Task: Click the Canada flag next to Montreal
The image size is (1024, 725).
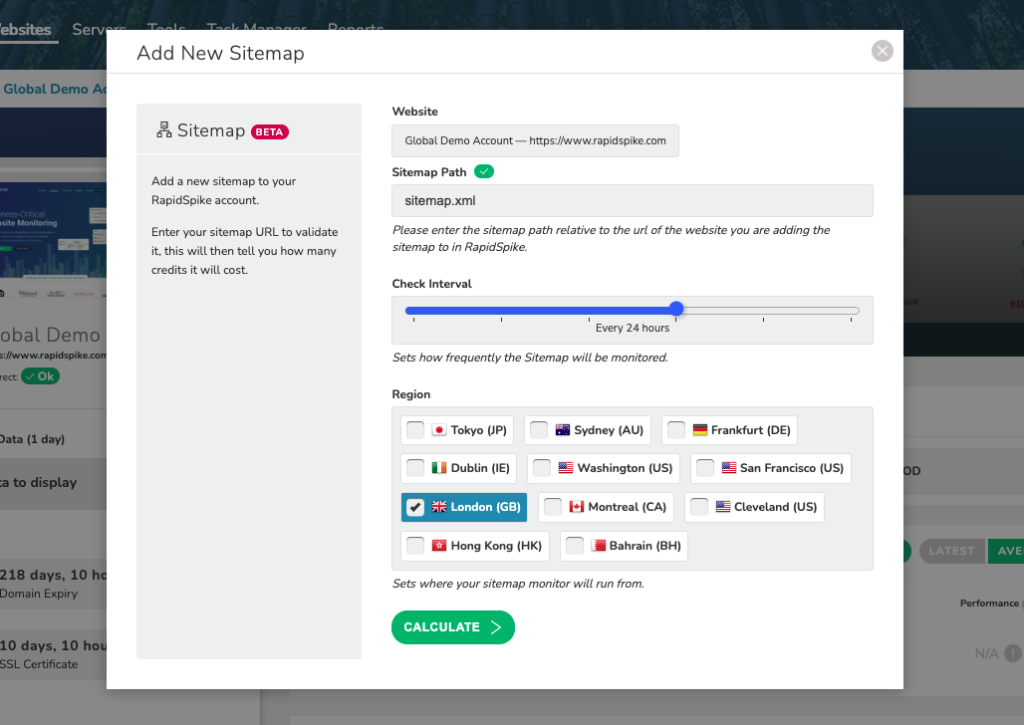Action: pyautogui.click(x=576, y=507)
